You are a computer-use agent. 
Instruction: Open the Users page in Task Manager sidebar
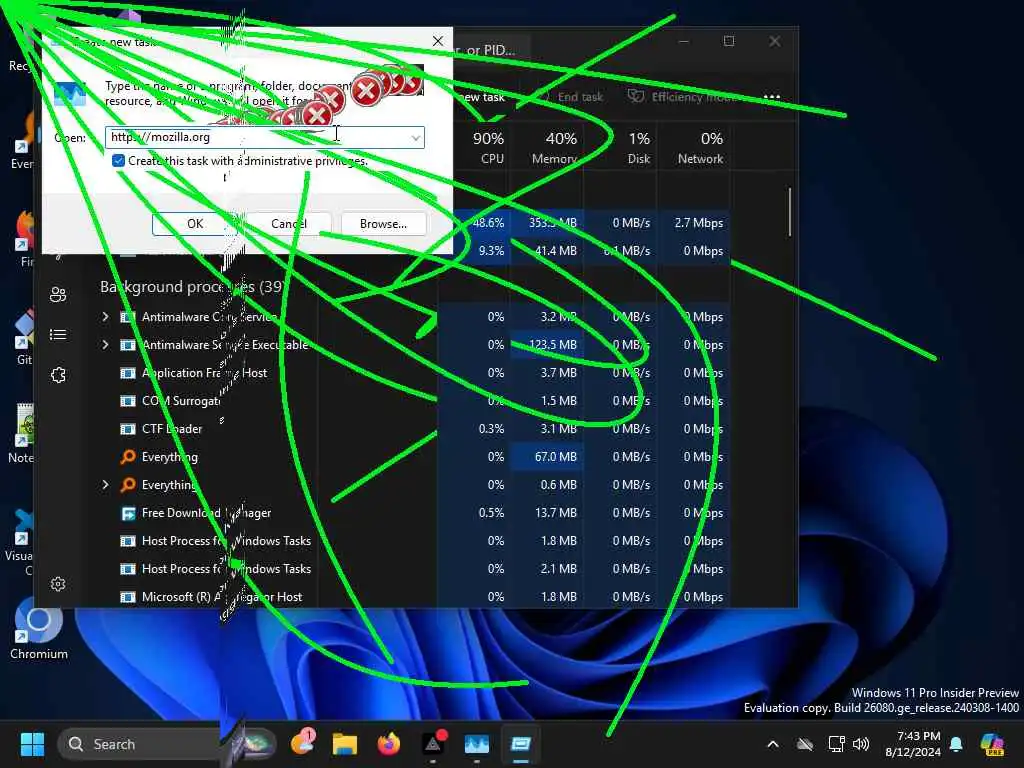click(58, 295)
